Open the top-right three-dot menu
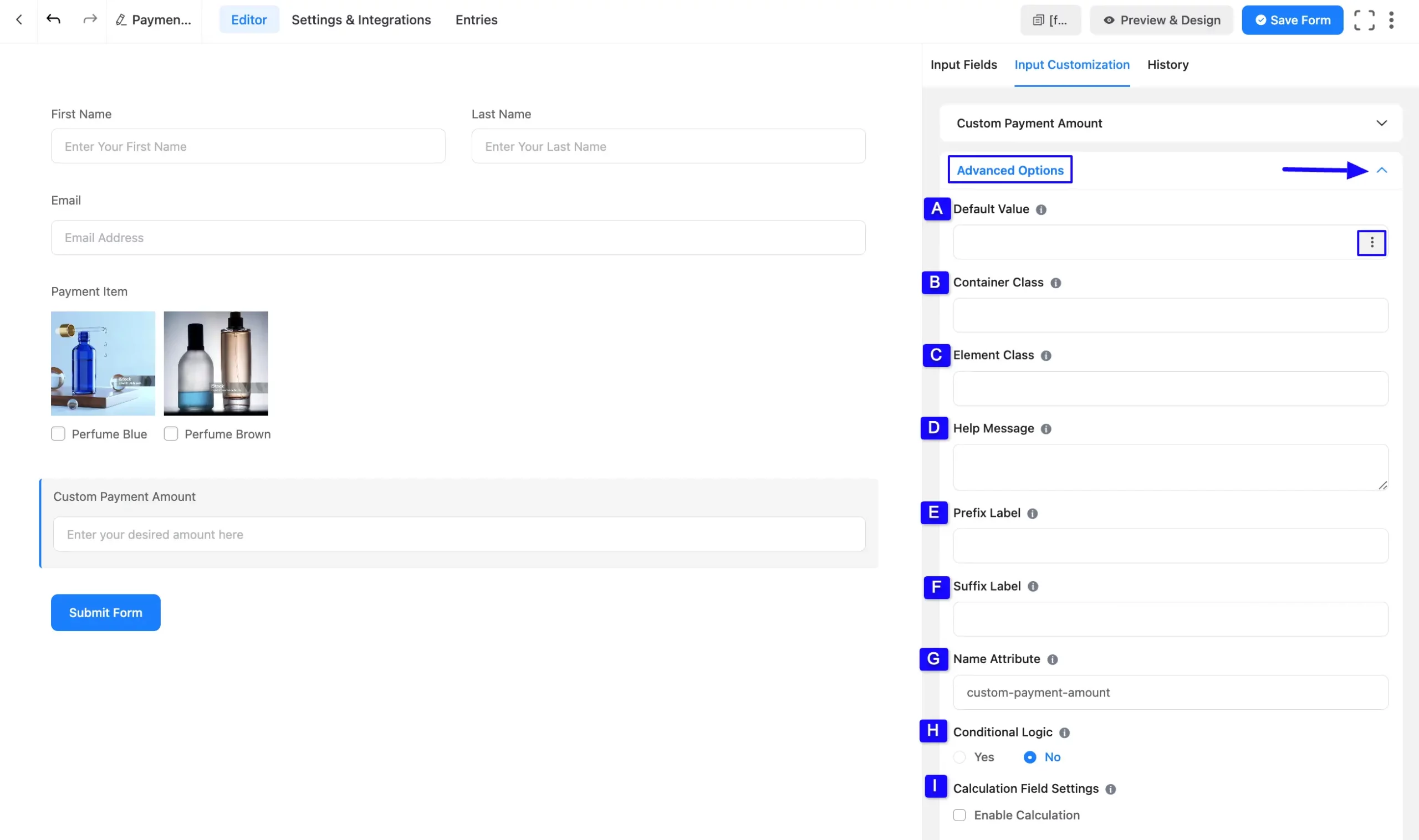The image size is (1419, 840). (1391, 20)
